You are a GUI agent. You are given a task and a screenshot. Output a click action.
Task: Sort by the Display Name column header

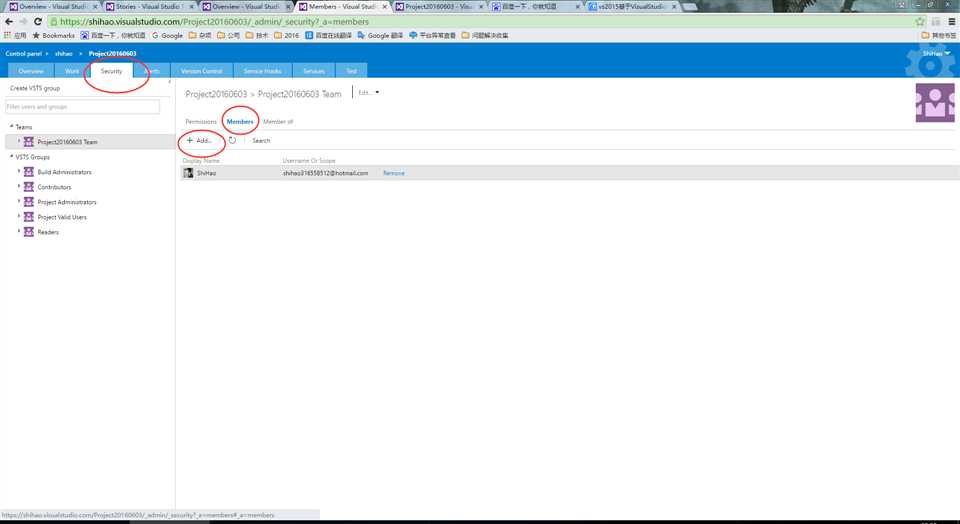pos(201,160)
